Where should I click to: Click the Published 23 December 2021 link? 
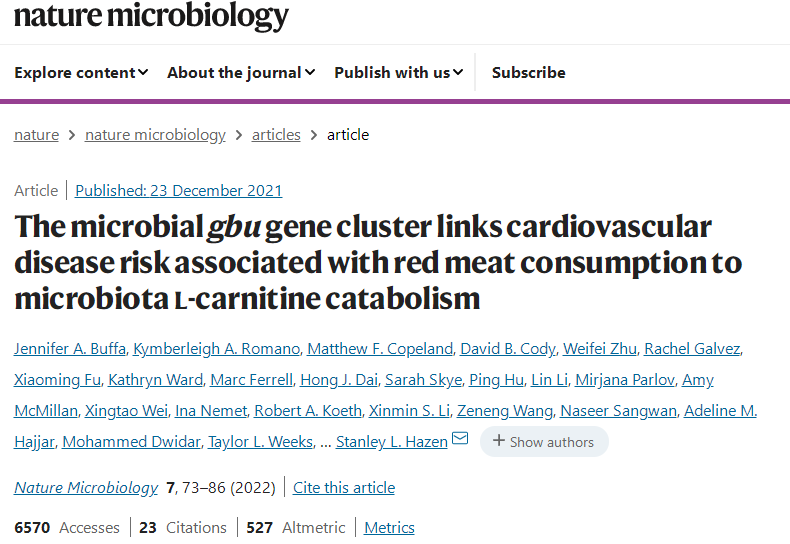coord(178,190)
